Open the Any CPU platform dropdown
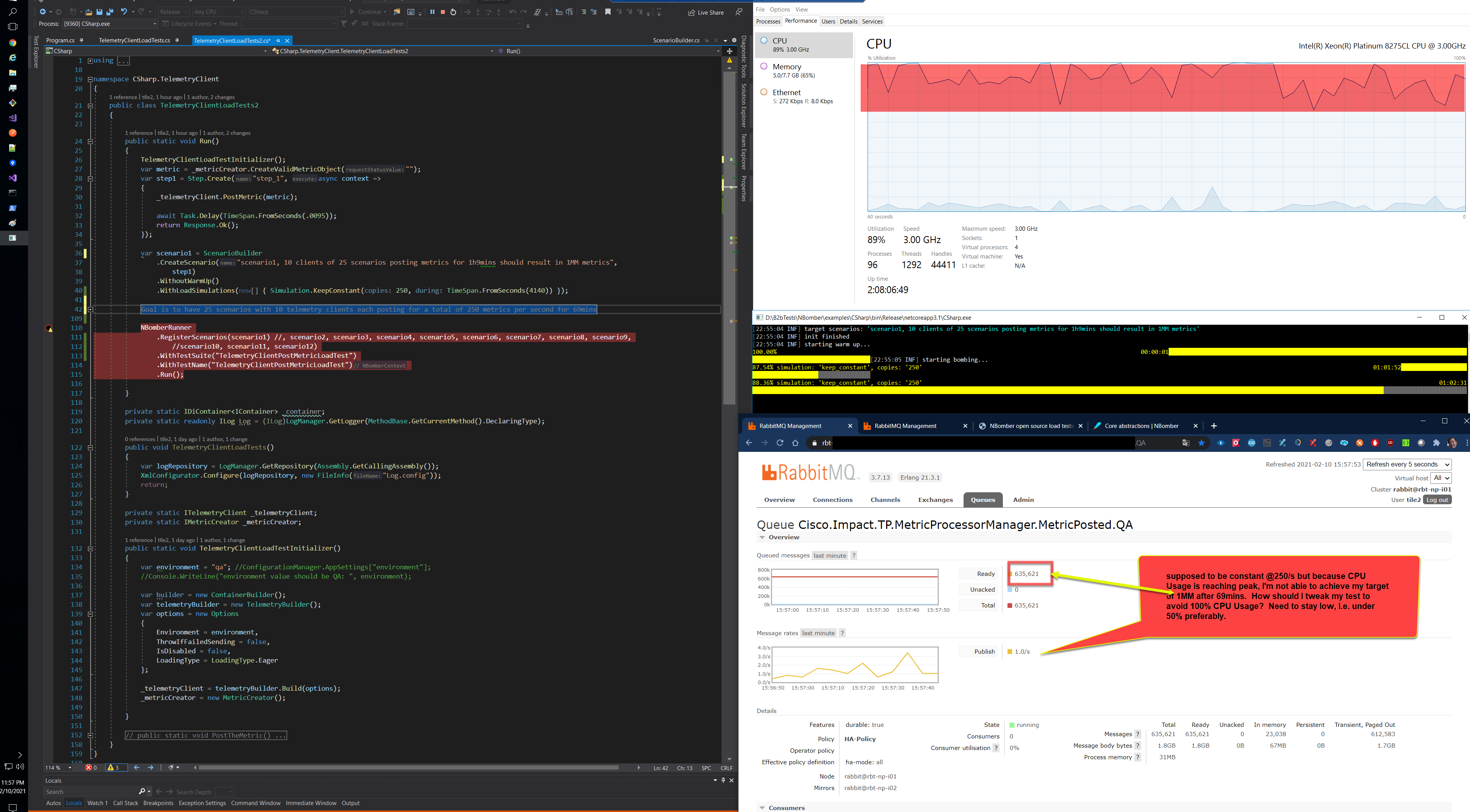The height and width of the screenshot is (812, 1470). pos(217,12)
